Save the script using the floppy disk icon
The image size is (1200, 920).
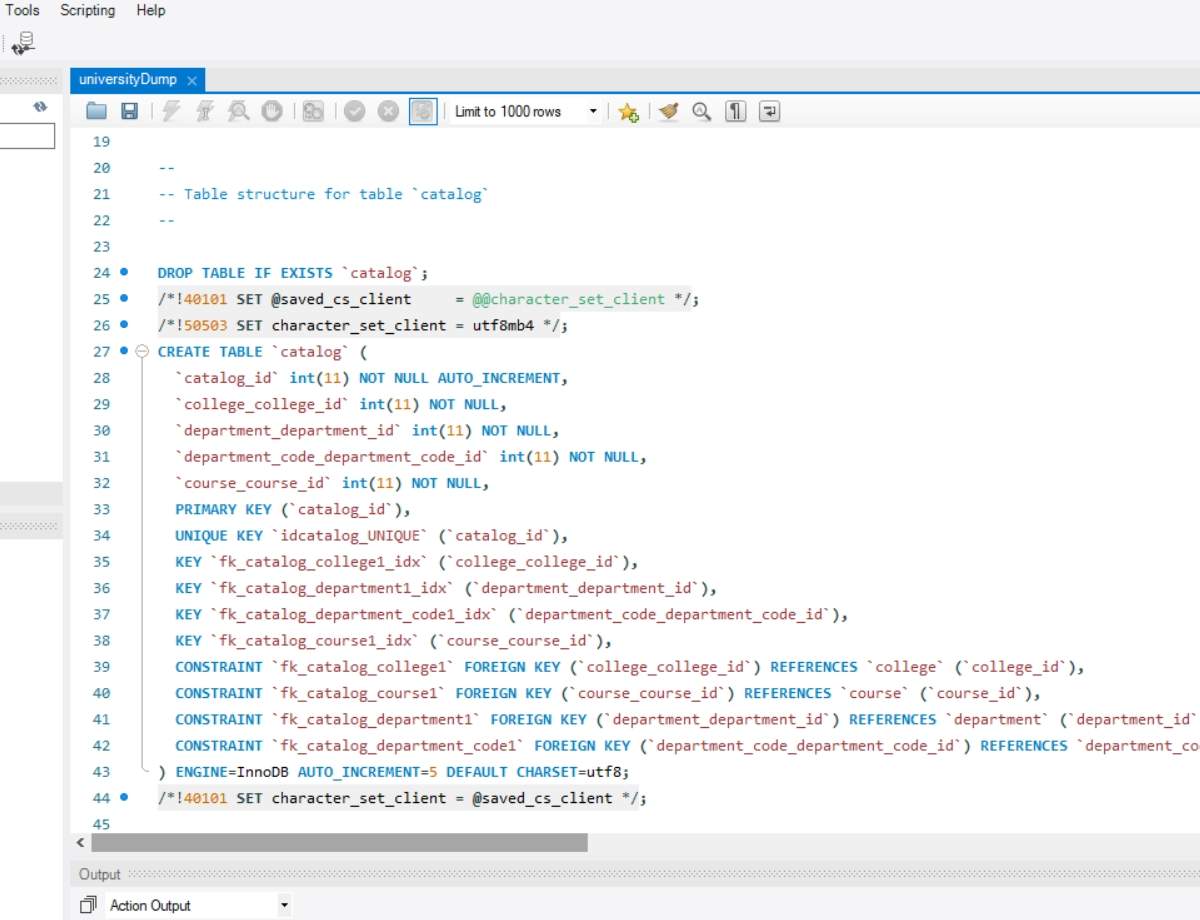coord(130,112)
